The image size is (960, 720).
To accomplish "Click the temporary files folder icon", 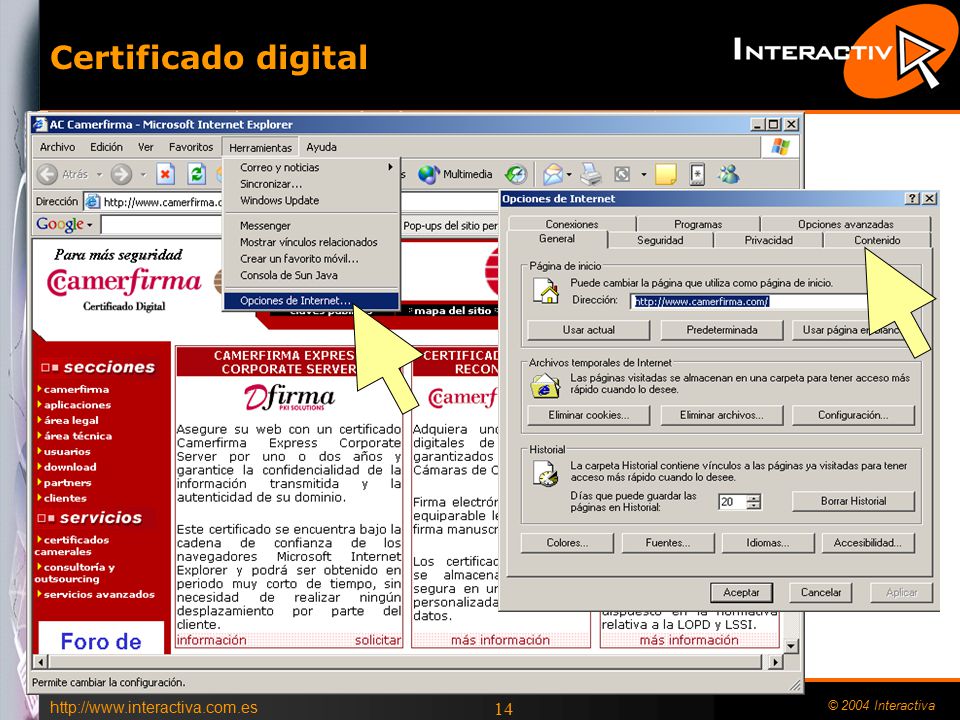I will point(545,386).
